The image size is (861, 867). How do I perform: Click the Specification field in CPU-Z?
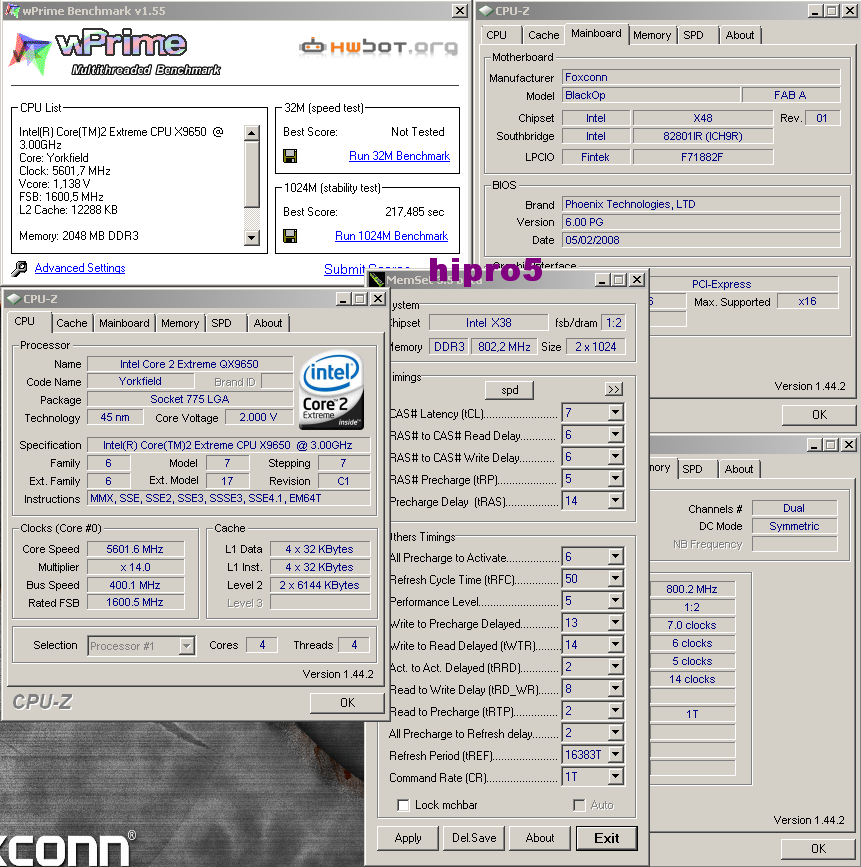[228, 445]
